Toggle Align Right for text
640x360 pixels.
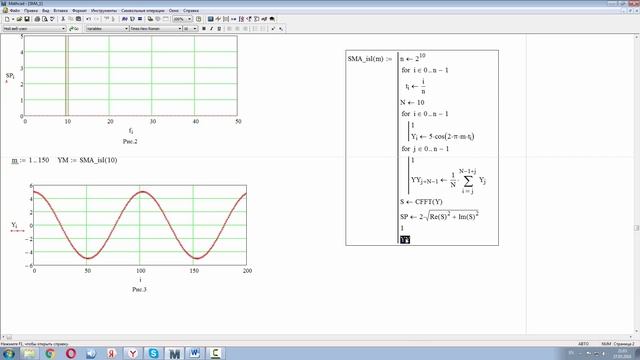point(245,29)
